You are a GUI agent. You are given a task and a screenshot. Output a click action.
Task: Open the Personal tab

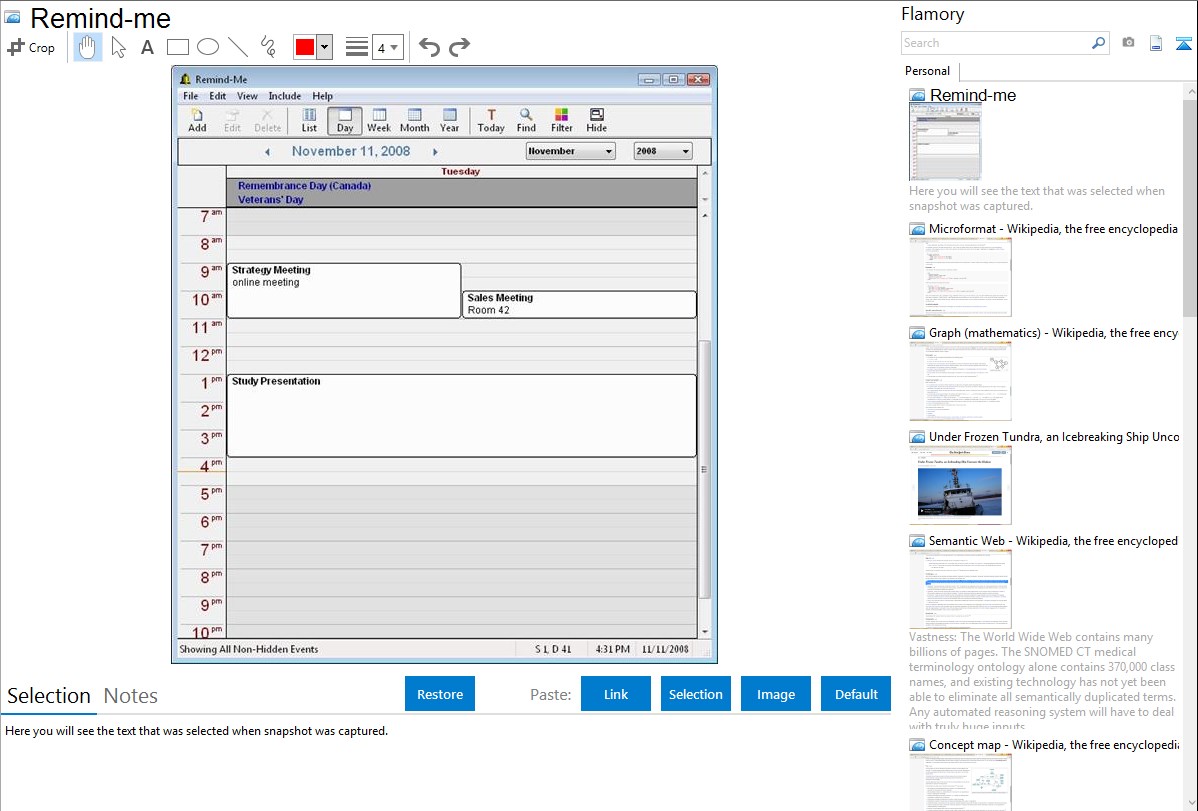pyautogui.click(x=928, y=71)
